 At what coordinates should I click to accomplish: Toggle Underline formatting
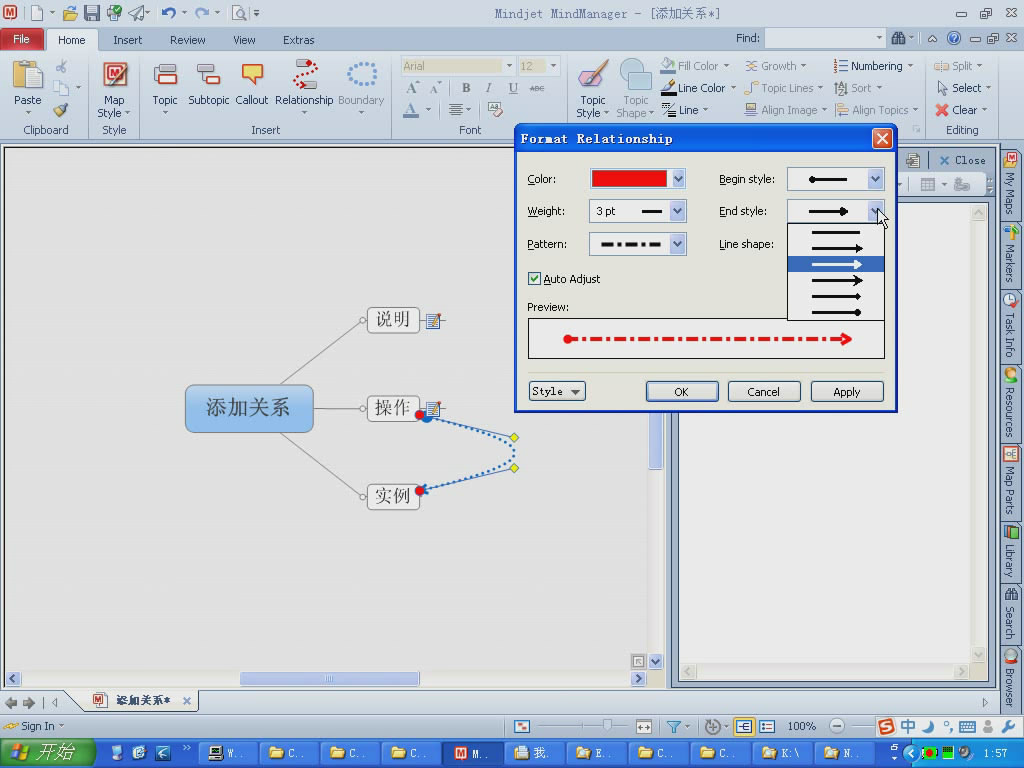(x=513, y=88)
